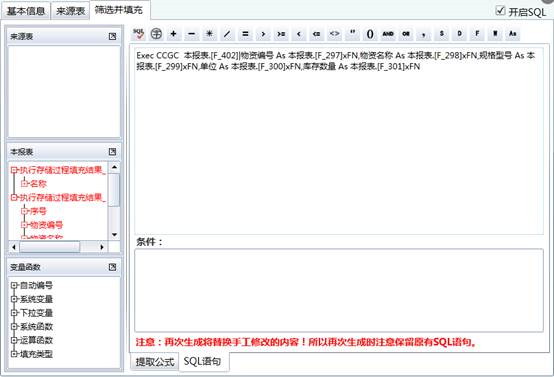The height and width of the screenshot is (377, 554).
Task: Insert the OR operator
Action: (x=406, y=34)
